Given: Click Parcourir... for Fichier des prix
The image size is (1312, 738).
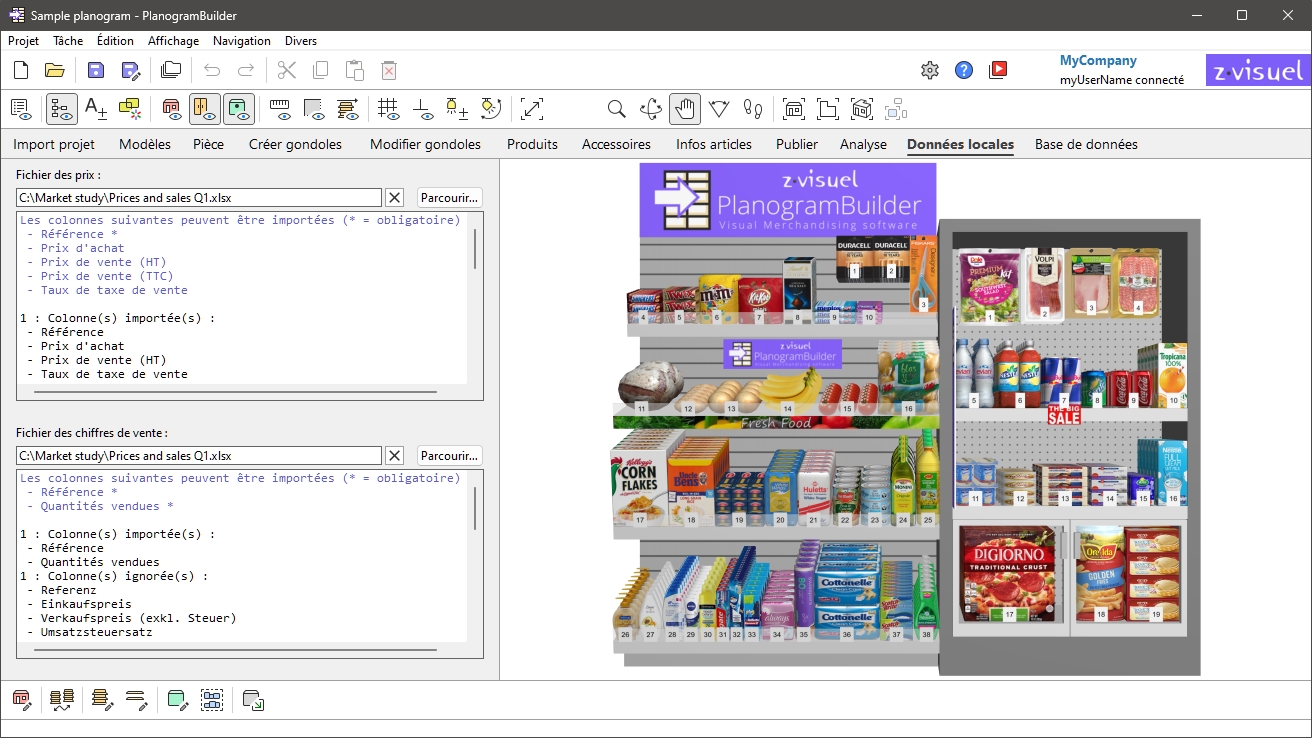Looking at the screenshot, I should tap(450, 198).
